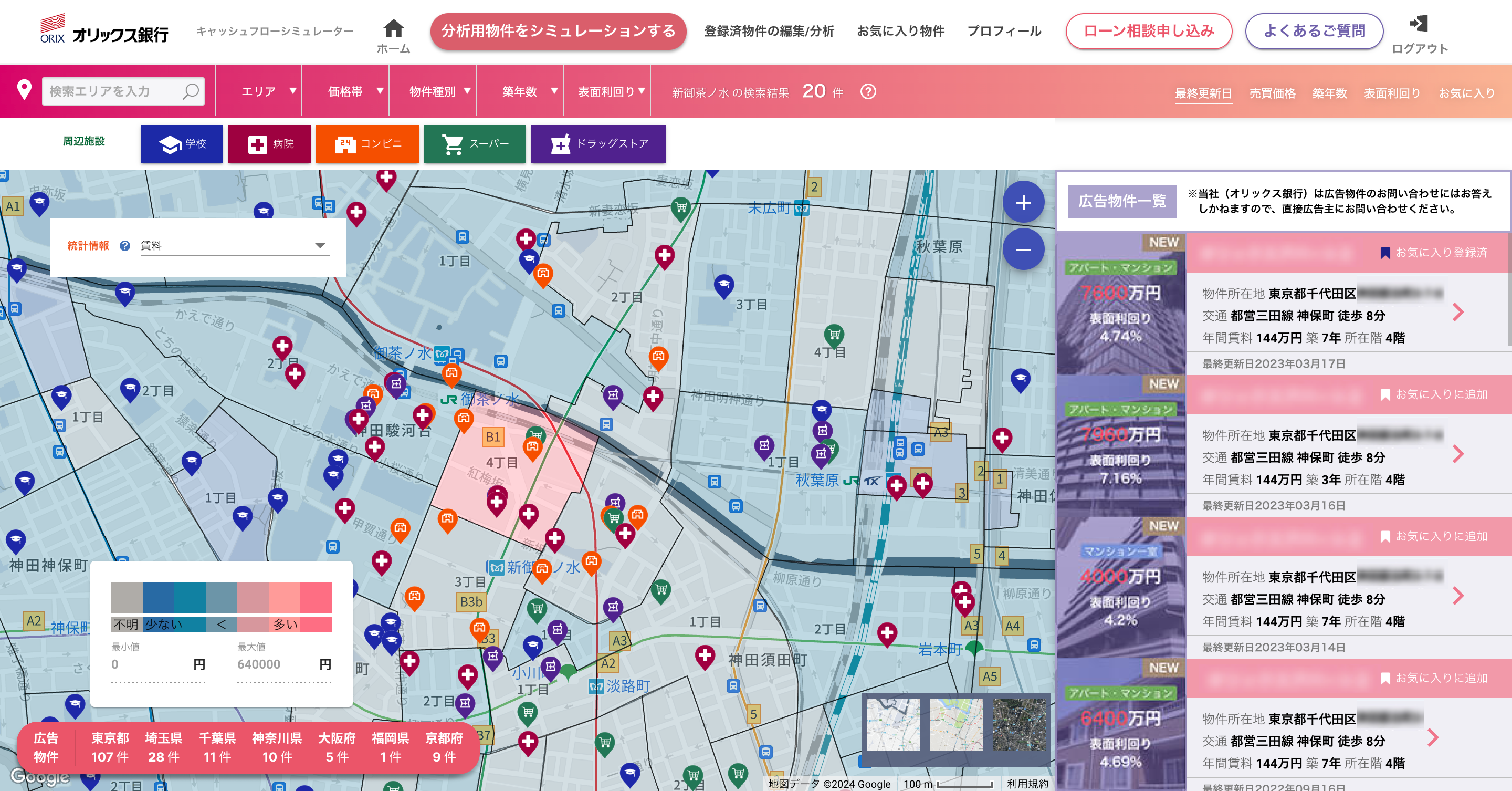Click school marker in 3丁目 area
The width and height of the screenshot is (1512, 791).
pyautogui.click(x=724, y=285)
